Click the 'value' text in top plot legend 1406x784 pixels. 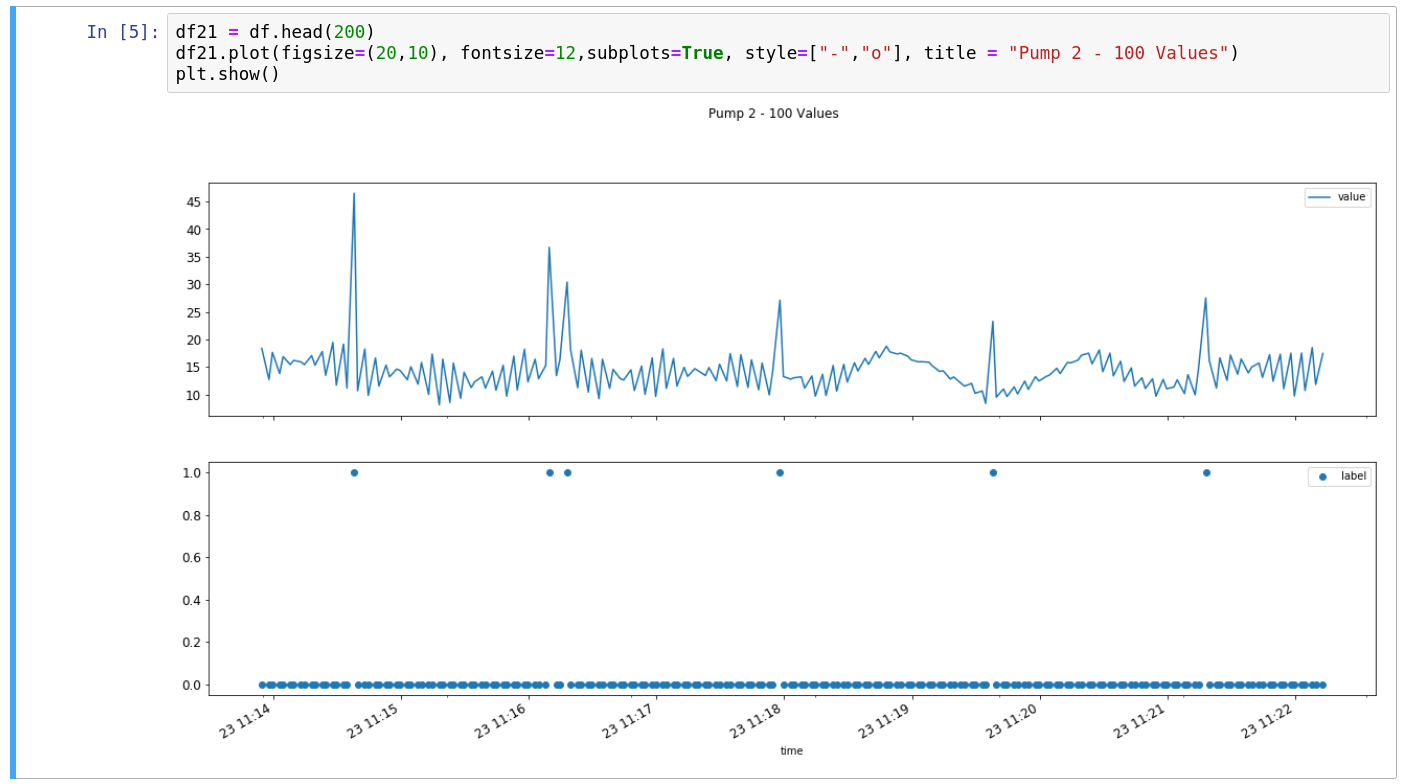[1351, 198]
